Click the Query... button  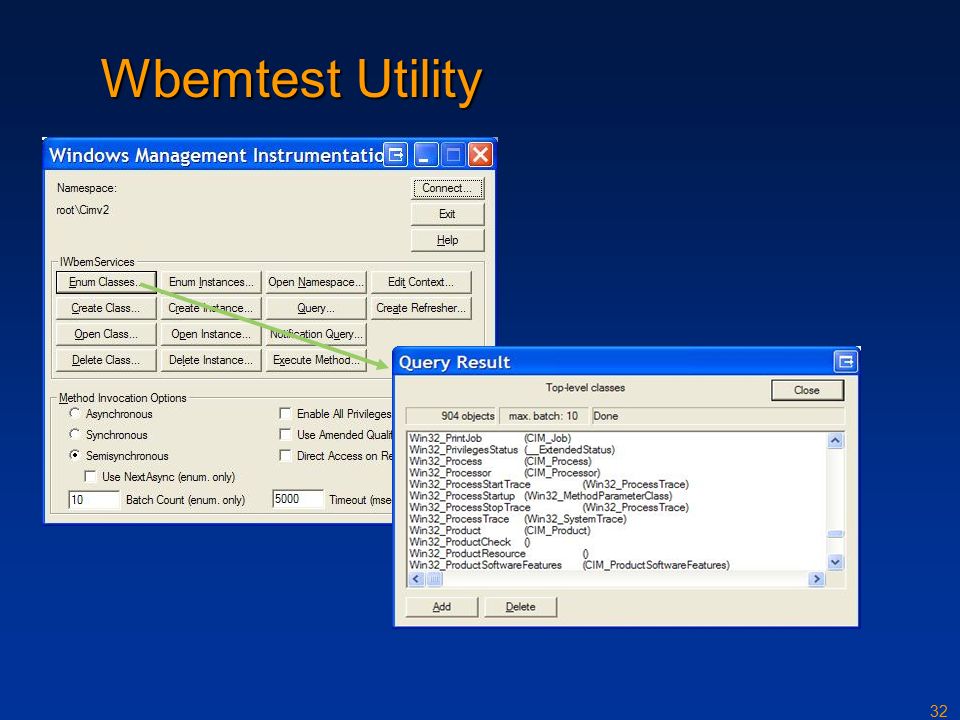coord(316,308)
